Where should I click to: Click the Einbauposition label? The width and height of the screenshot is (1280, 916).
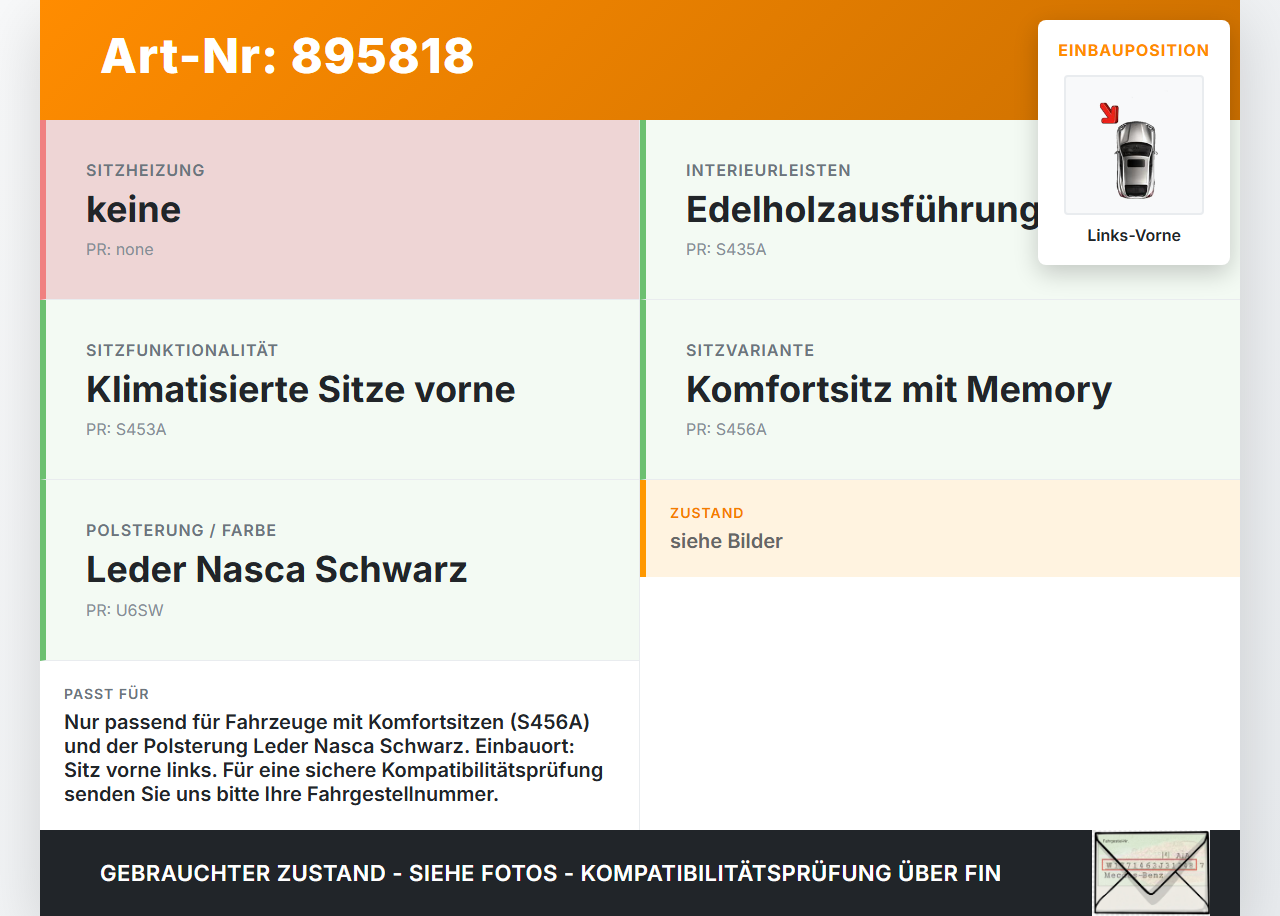pyautogui.click(x=1134, y=50)
